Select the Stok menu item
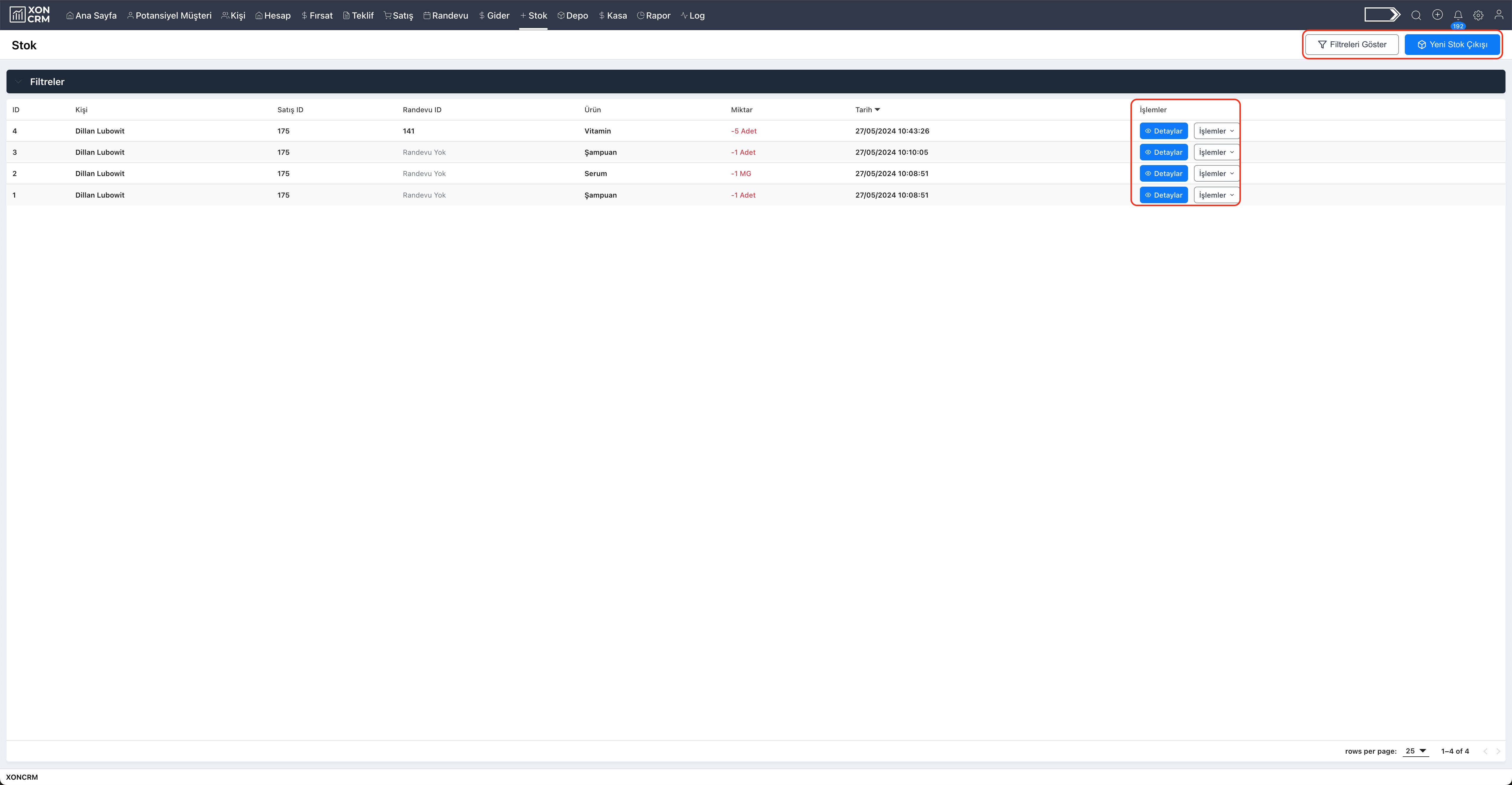This screenshot has height=785, width=1512. (x=534, y=15)
